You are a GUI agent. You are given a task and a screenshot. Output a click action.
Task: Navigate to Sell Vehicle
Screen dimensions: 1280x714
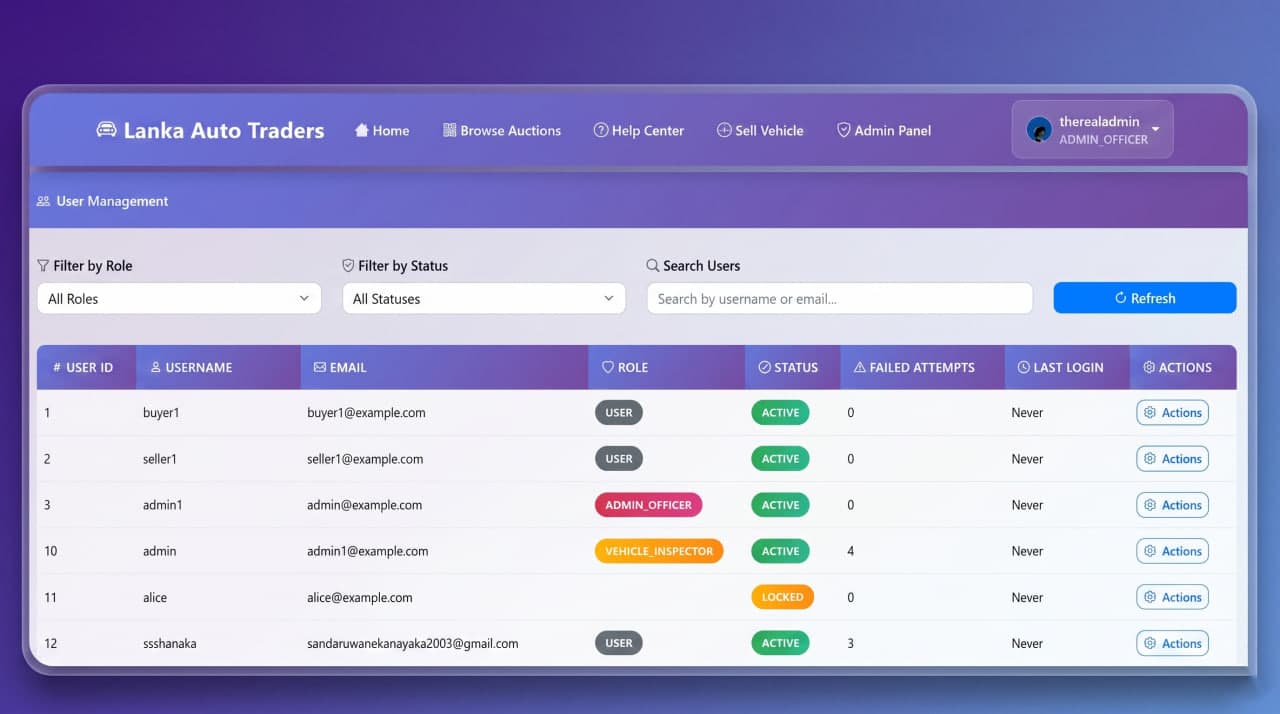point(760,130)
